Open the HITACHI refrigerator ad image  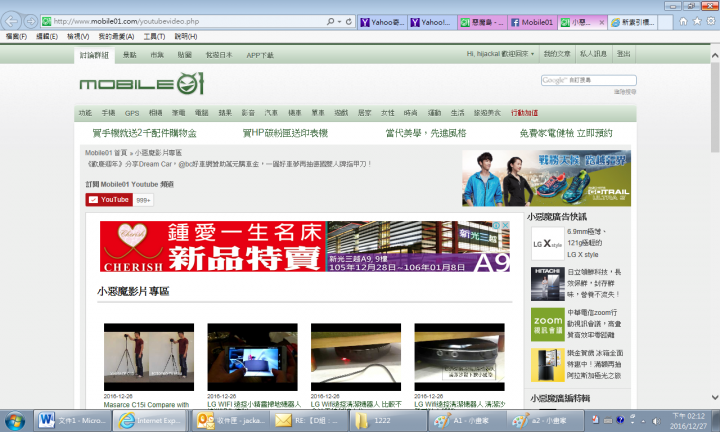pos(547,284)
